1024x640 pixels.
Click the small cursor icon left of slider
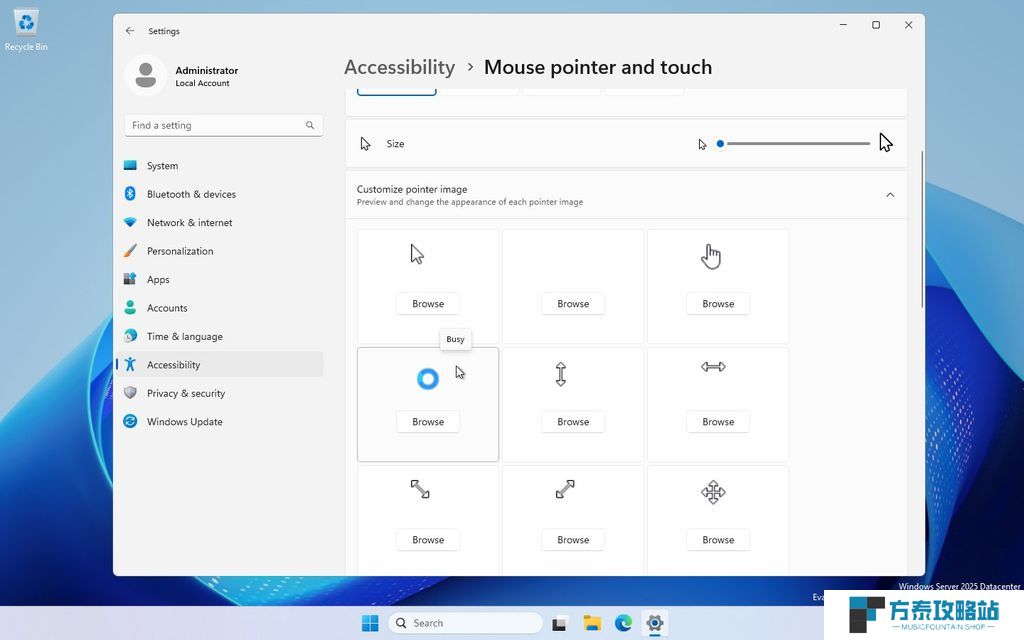(702, 144)
